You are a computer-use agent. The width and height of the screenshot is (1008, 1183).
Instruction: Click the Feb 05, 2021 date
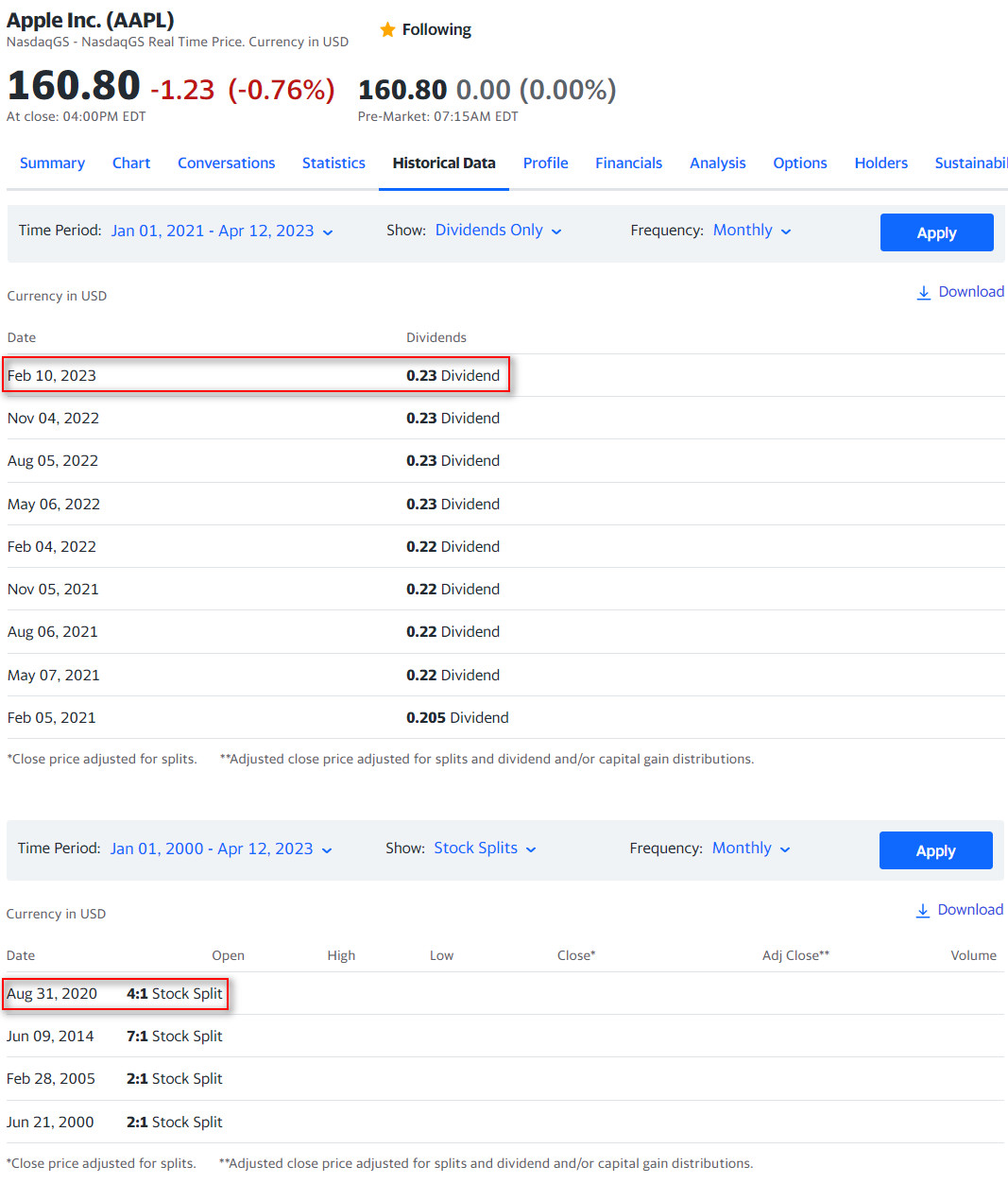pos(52,718)
